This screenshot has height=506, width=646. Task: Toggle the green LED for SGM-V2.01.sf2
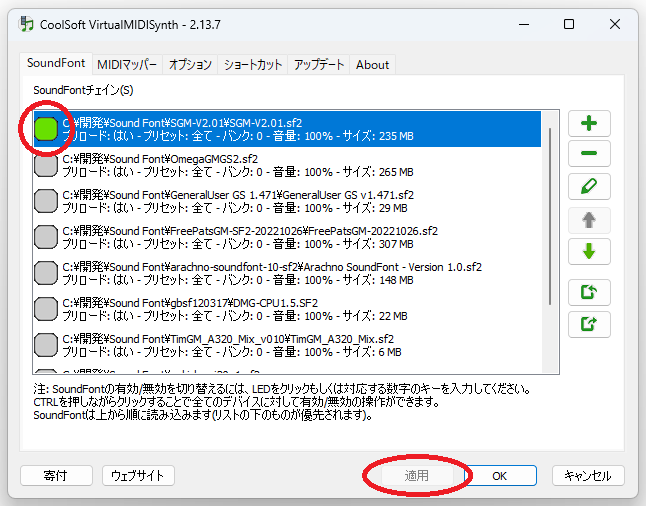[x=46, y=129]
